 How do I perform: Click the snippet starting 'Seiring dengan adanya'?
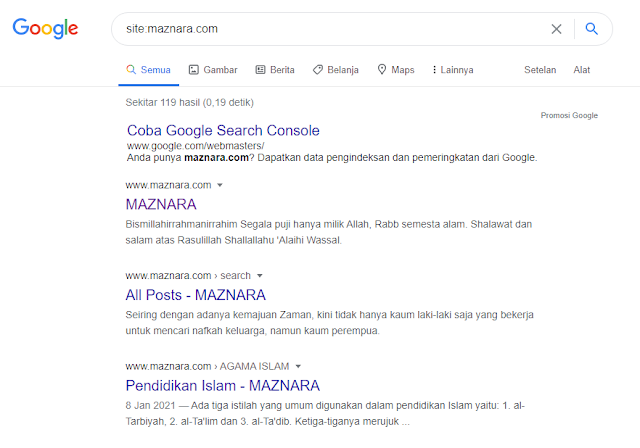point(329,323)
